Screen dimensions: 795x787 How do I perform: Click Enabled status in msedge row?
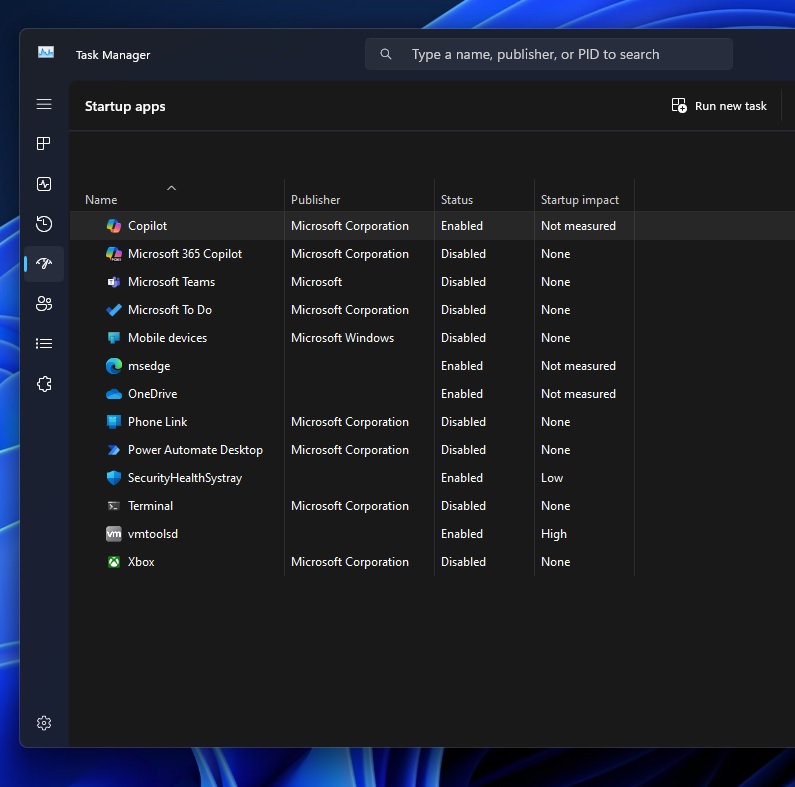pyautogui.click(x=462, y=366)
